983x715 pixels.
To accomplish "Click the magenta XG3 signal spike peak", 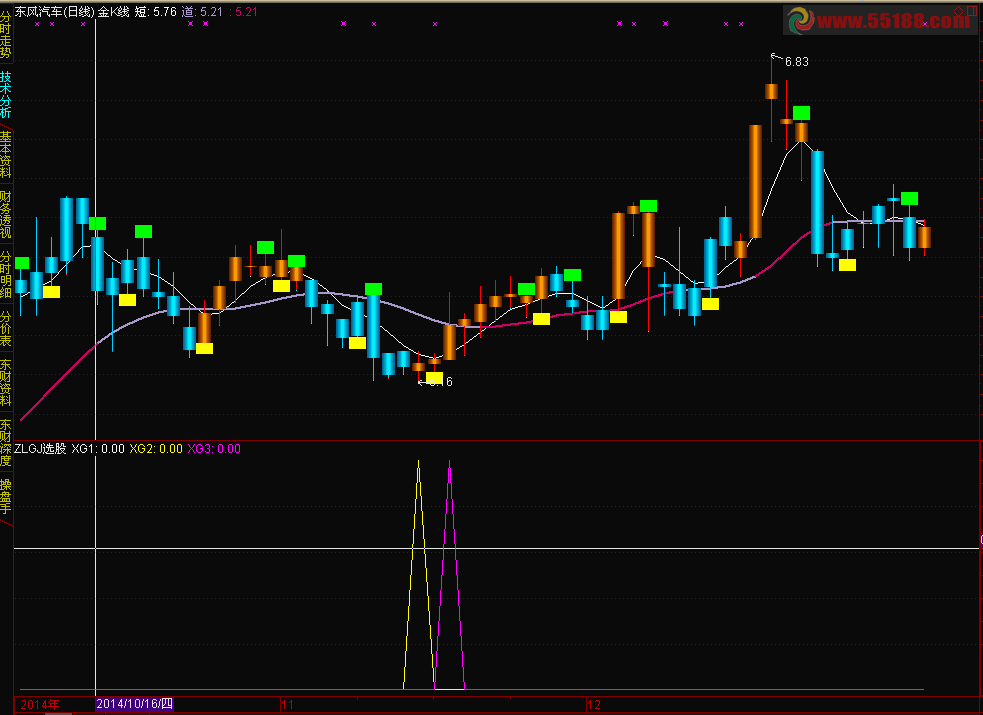I will tap(449, 462).
